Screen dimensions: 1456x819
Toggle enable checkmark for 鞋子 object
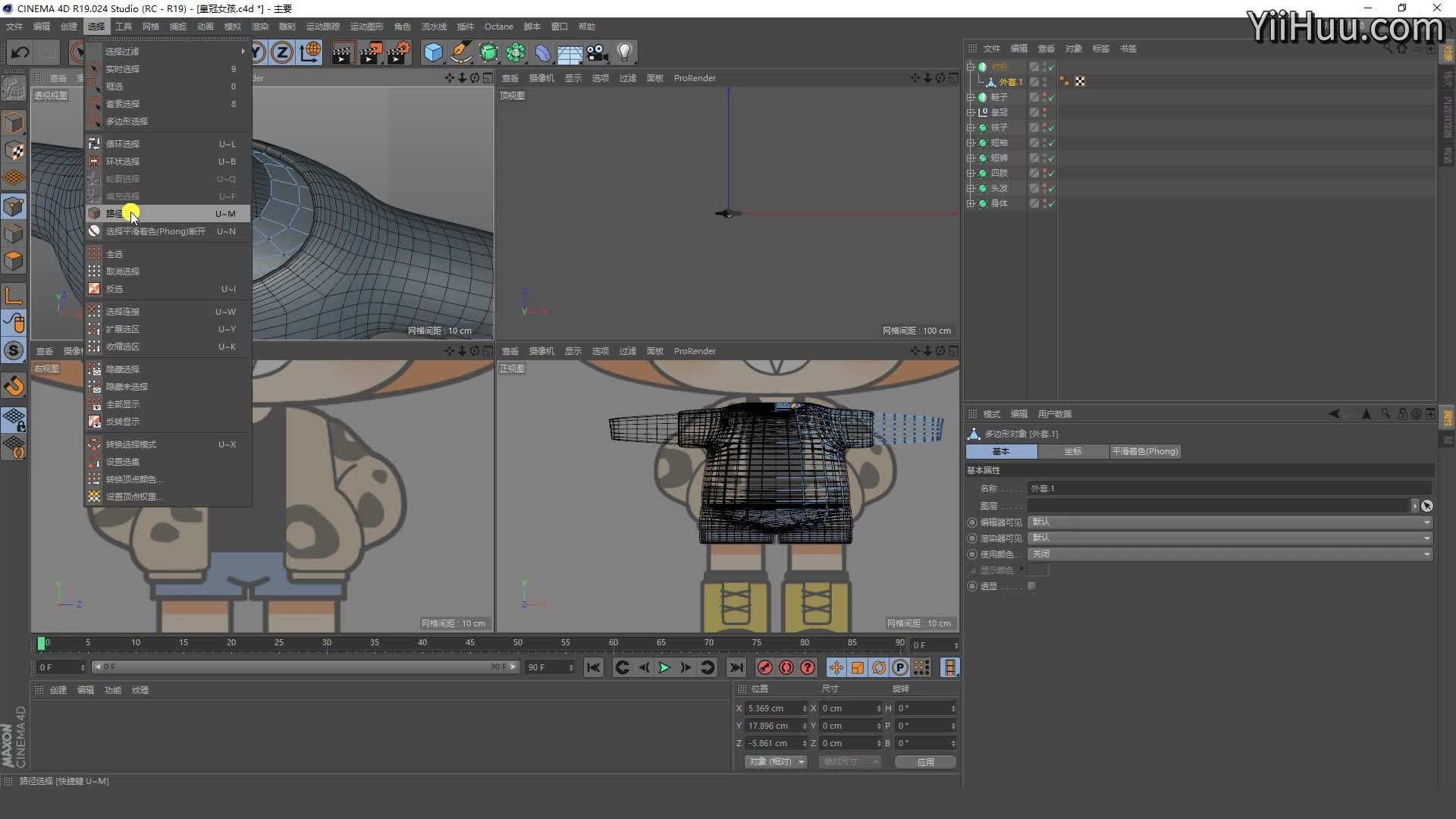1052,98
